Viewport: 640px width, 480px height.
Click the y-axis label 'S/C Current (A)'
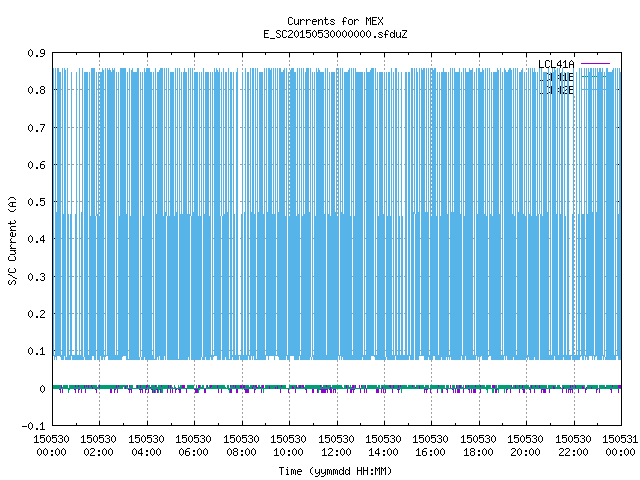click(x=12, y=240)
